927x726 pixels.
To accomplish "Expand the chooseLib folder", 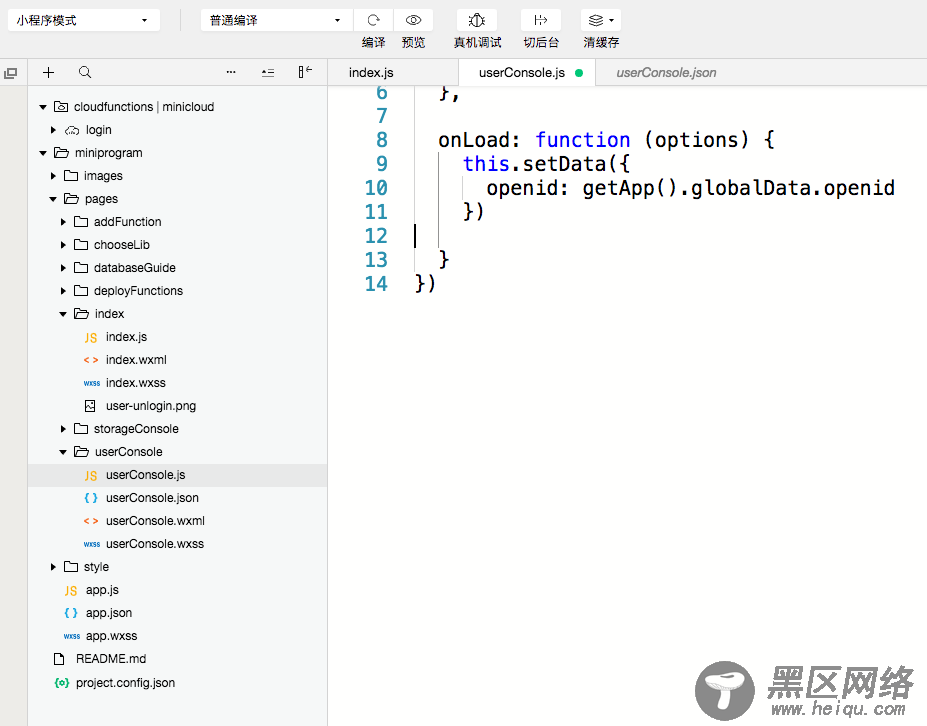I will [63, 245].
